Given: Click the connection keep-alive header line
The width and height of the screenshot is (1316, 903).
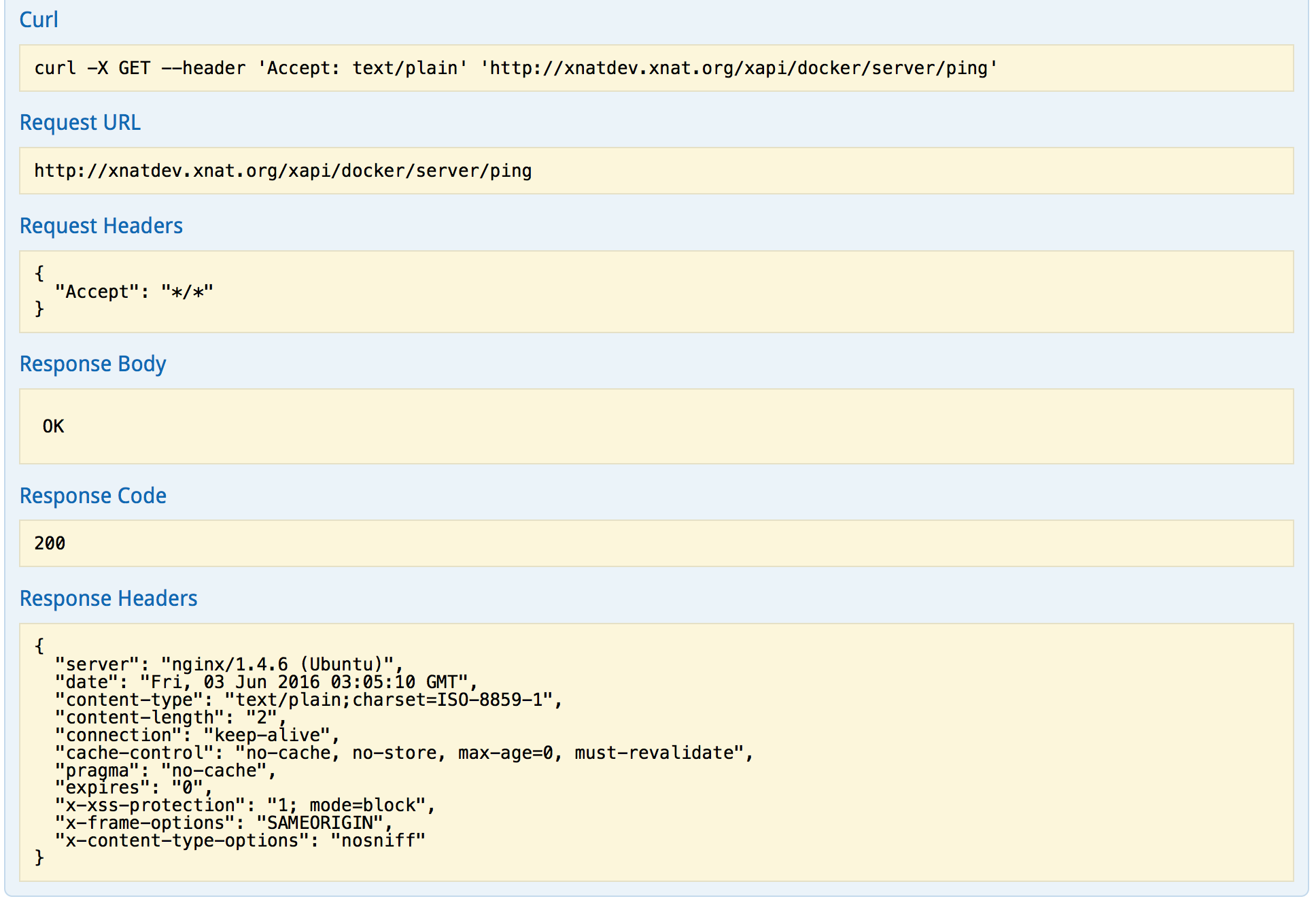Looking at the screenshot, I should click(x=197, y=735).
